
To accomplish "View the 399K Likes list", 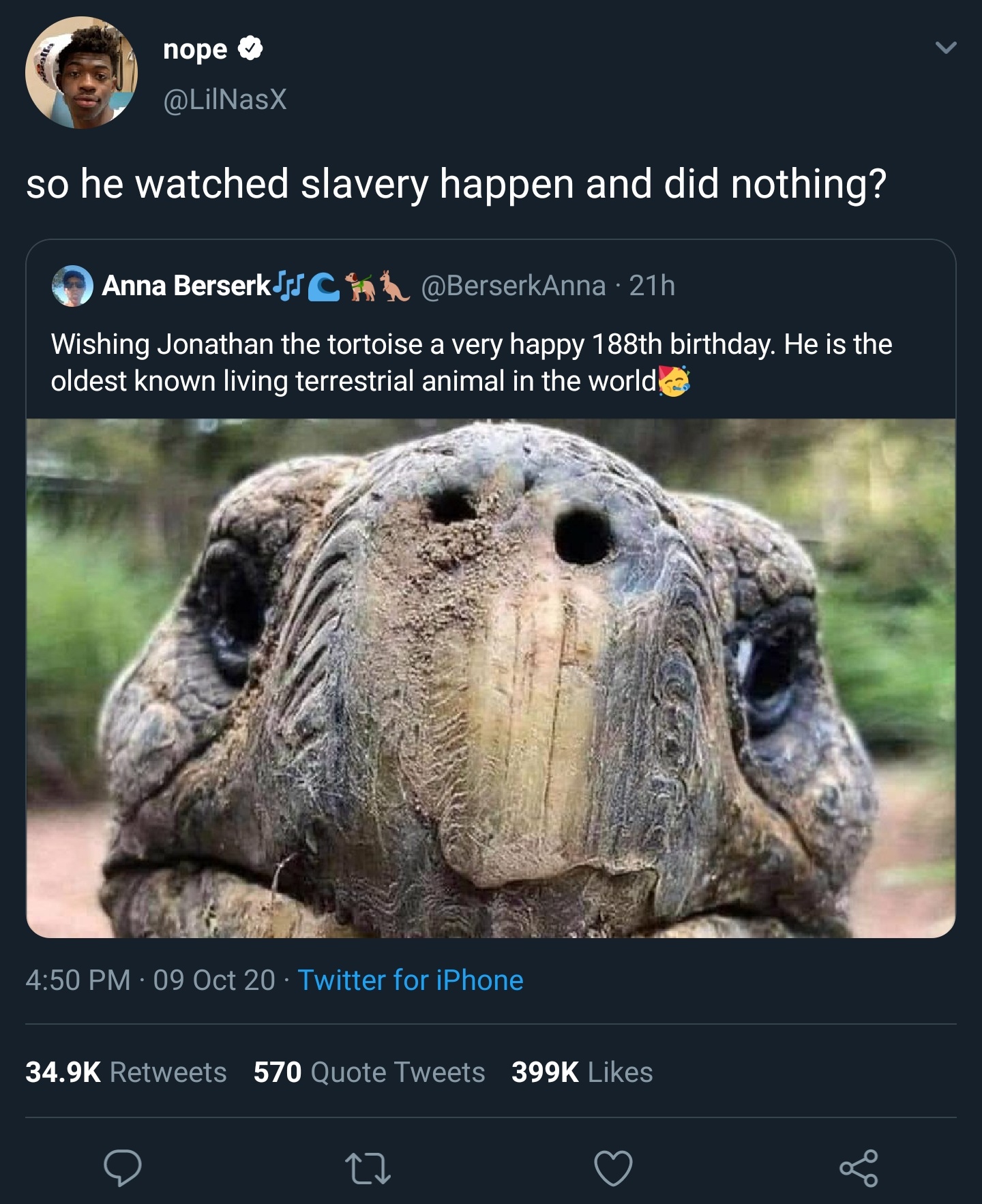I will (582, 1072).
